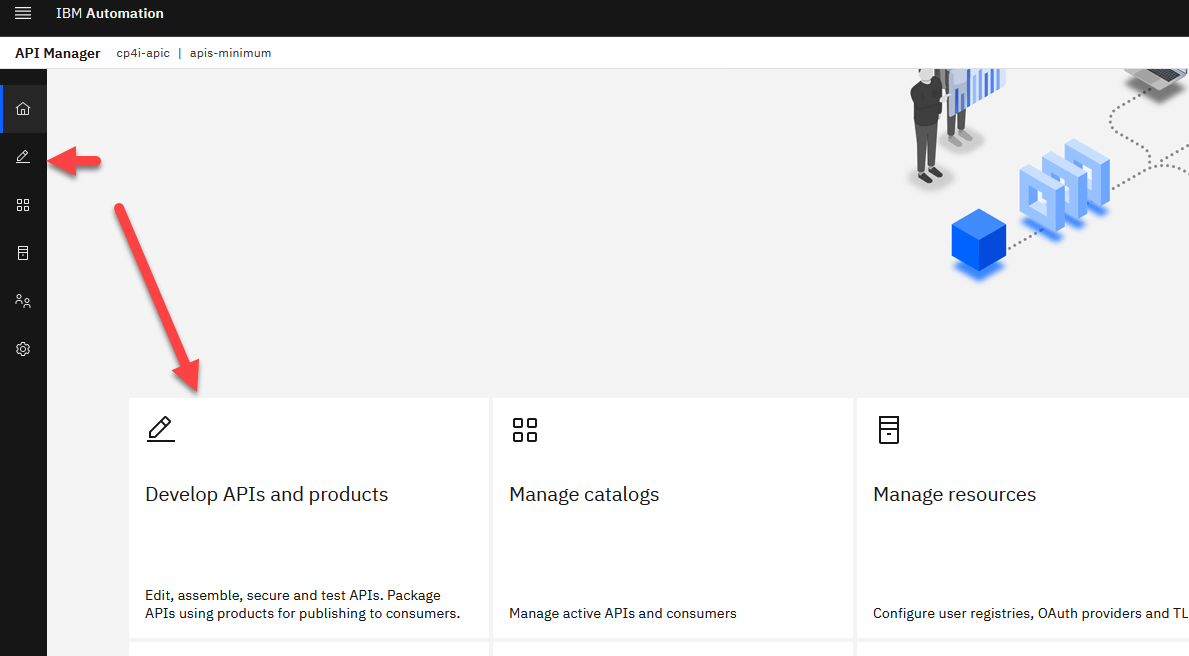Open the Manage resources tile title
Screen dimensions: 1189x656
(954, 495)
